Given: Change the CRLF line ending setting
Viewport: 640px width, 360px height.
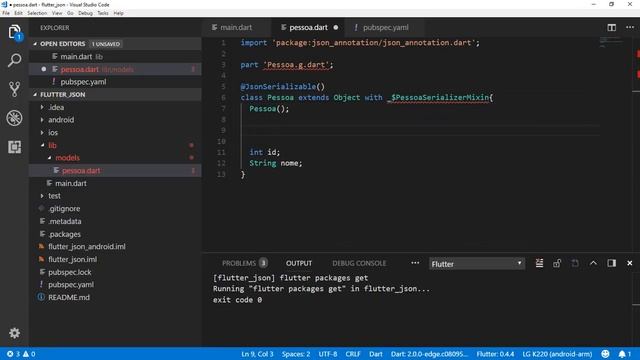Looking at the screenshot, I should [x=353, y=354].
